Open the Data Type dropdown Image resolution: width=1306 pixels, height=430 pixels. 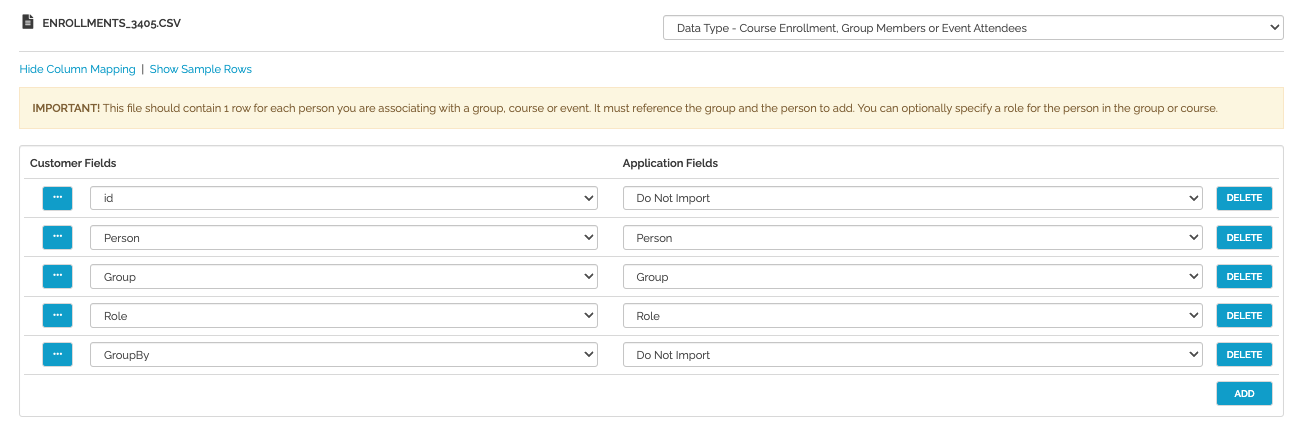tap(972, 28)
